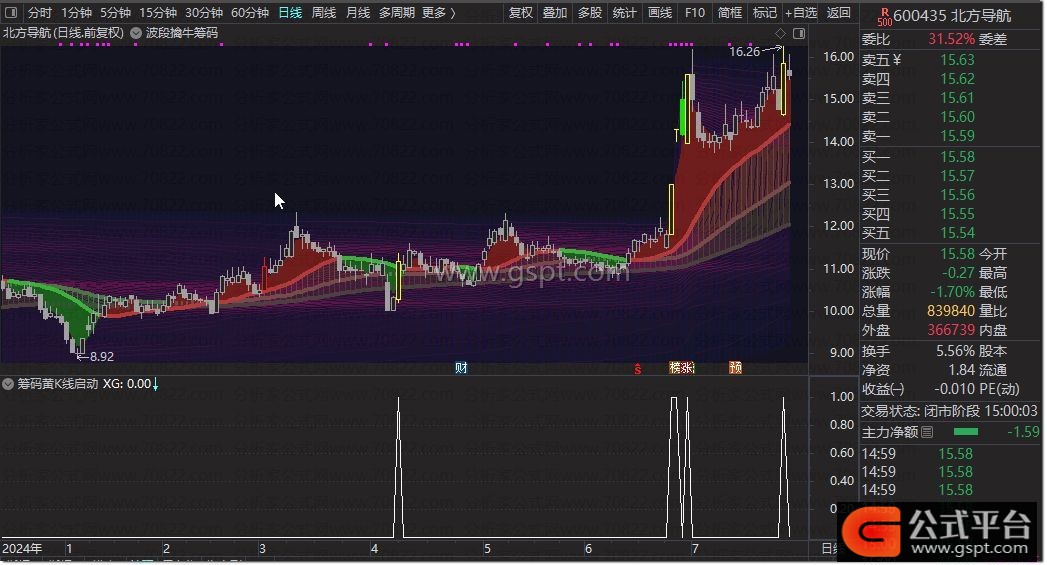Click the 外盘 366739 value

click(x=951, y=330)
